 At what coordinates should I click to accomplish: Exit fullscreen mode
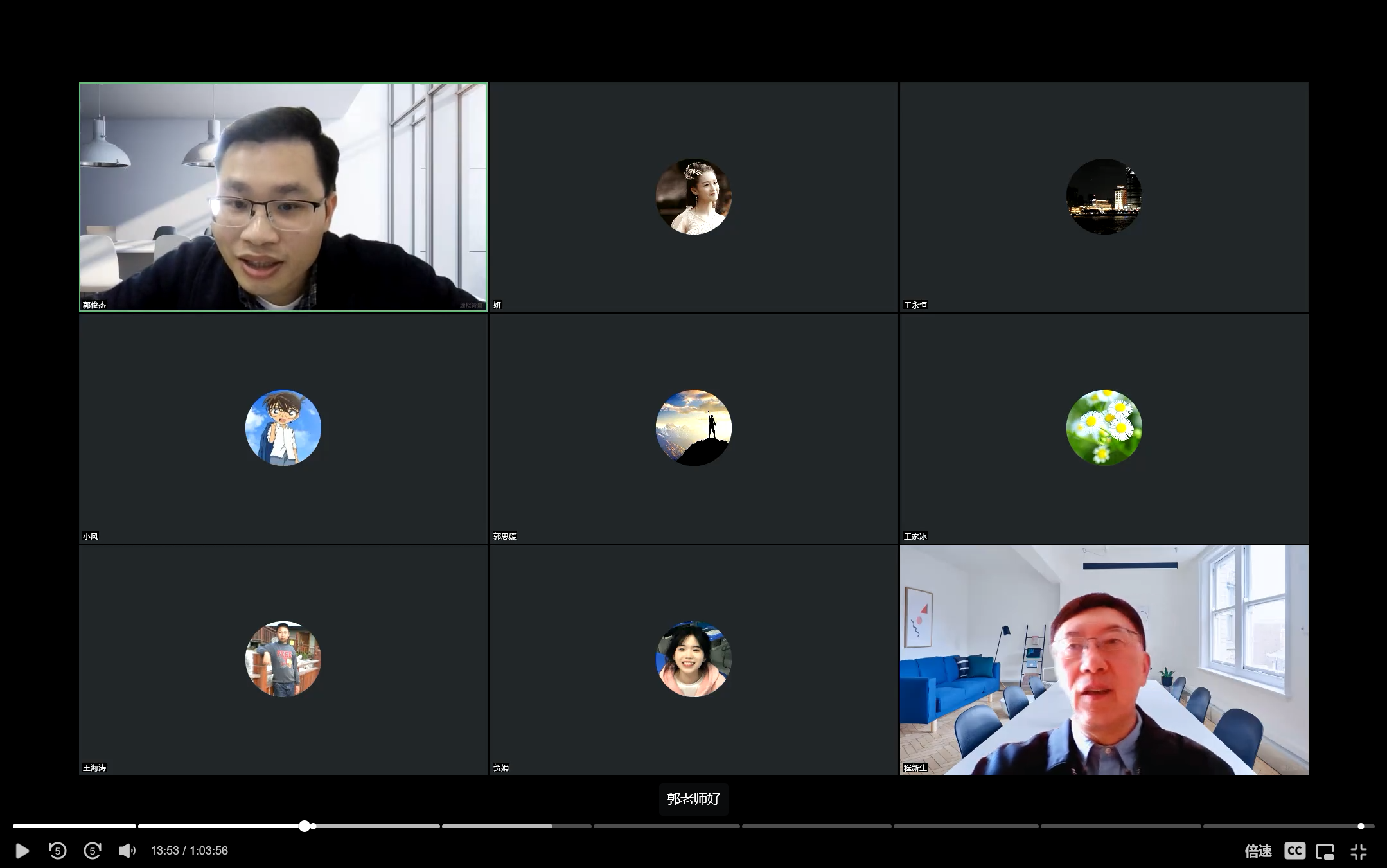tap(1358, 851)
